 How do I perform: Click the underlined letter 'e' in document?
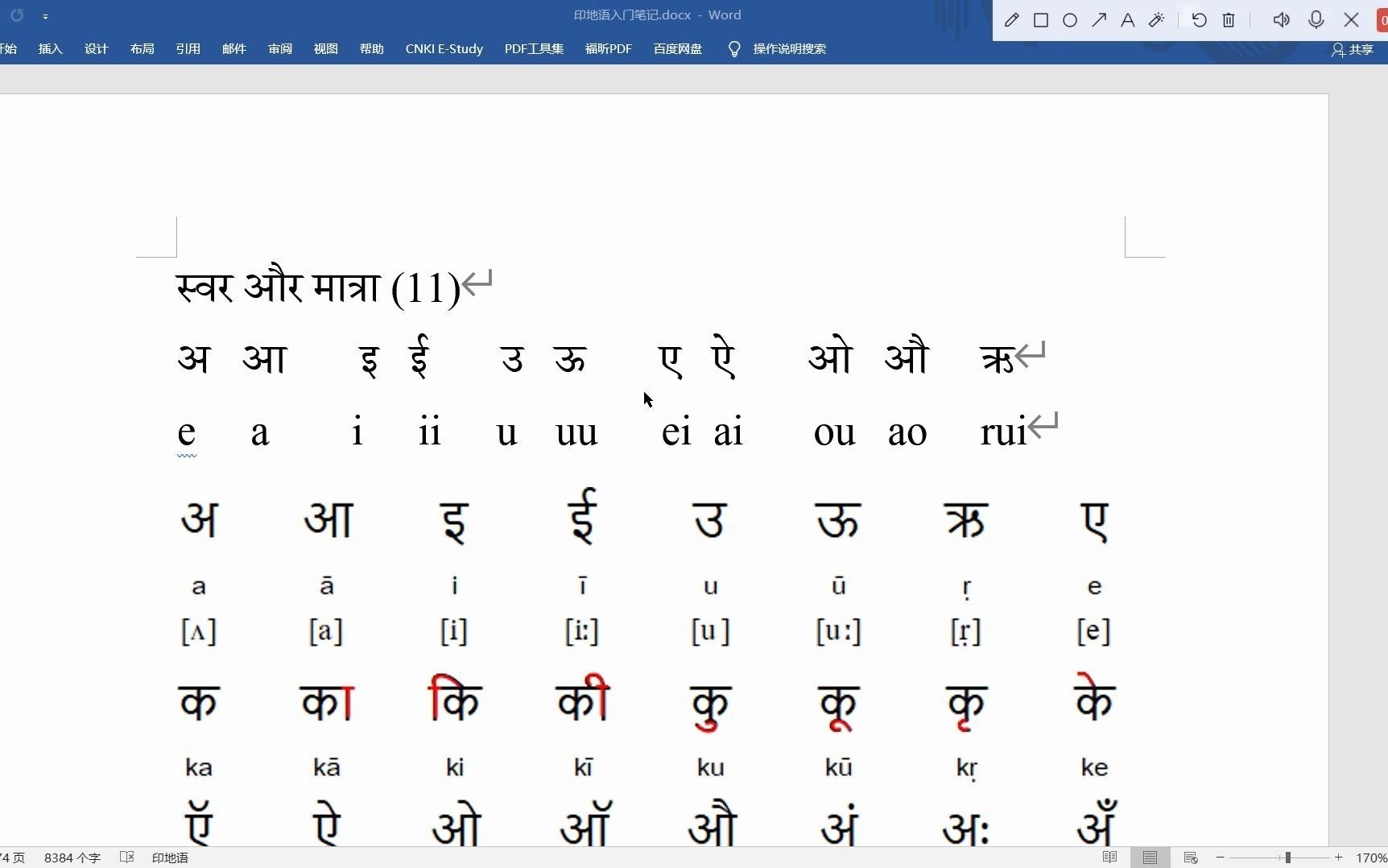(x=186, y=433)
